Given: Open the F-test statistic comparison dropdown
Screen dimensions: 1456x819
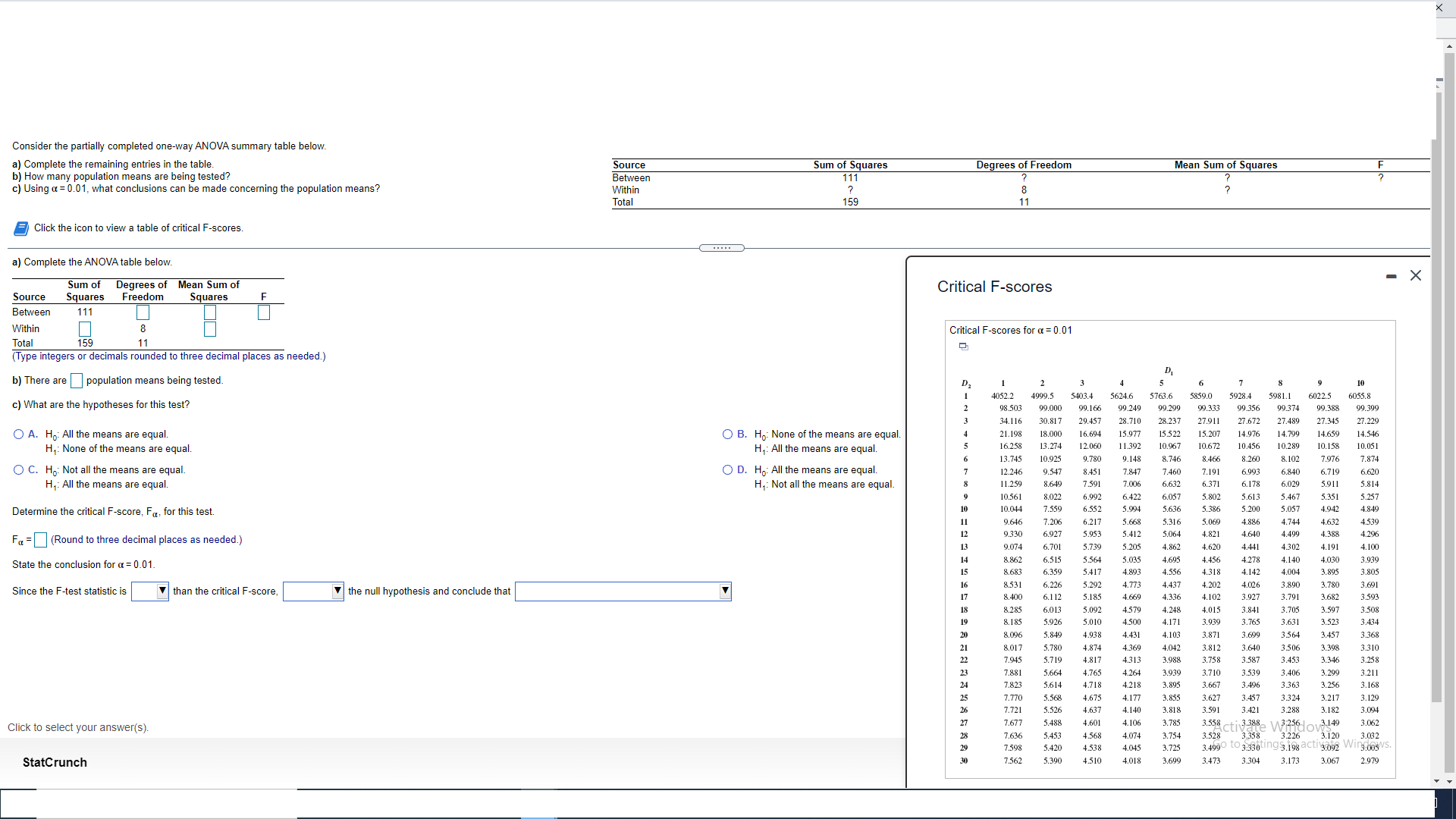Looking at the screenshot, I should click(x=149, y=591).
